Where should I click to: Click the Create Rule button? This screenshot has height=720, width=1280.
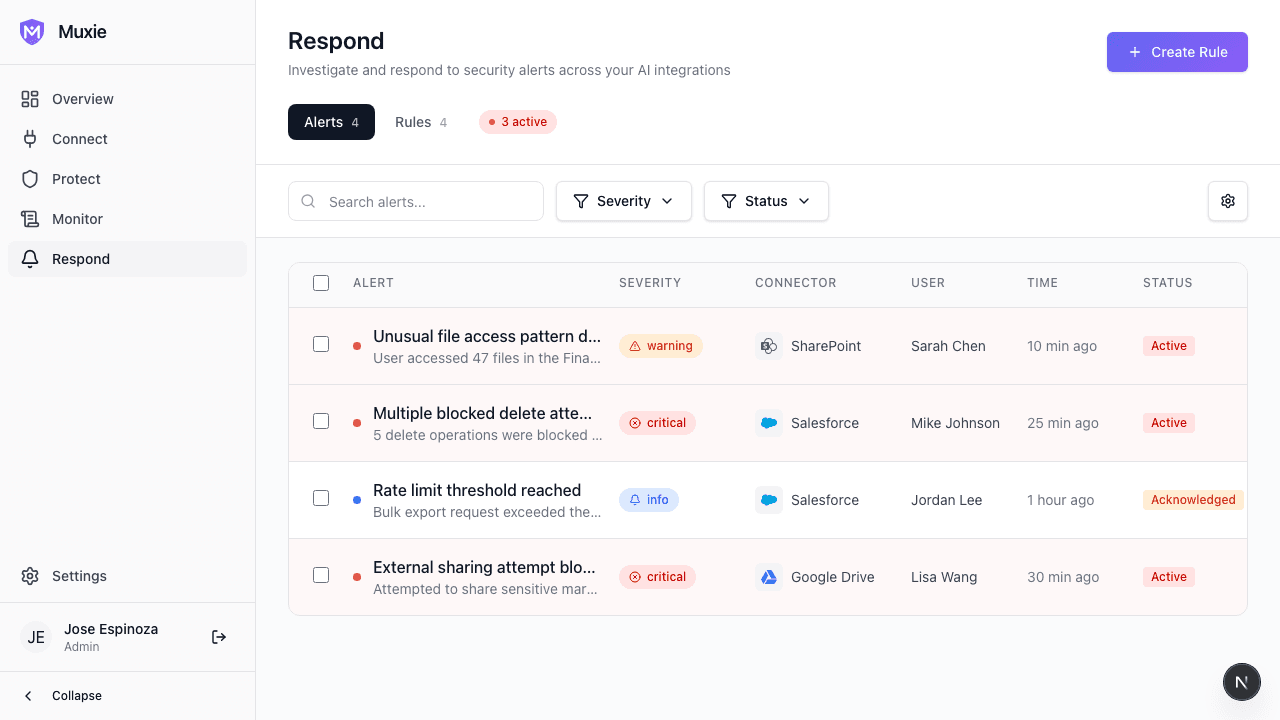1177,52
